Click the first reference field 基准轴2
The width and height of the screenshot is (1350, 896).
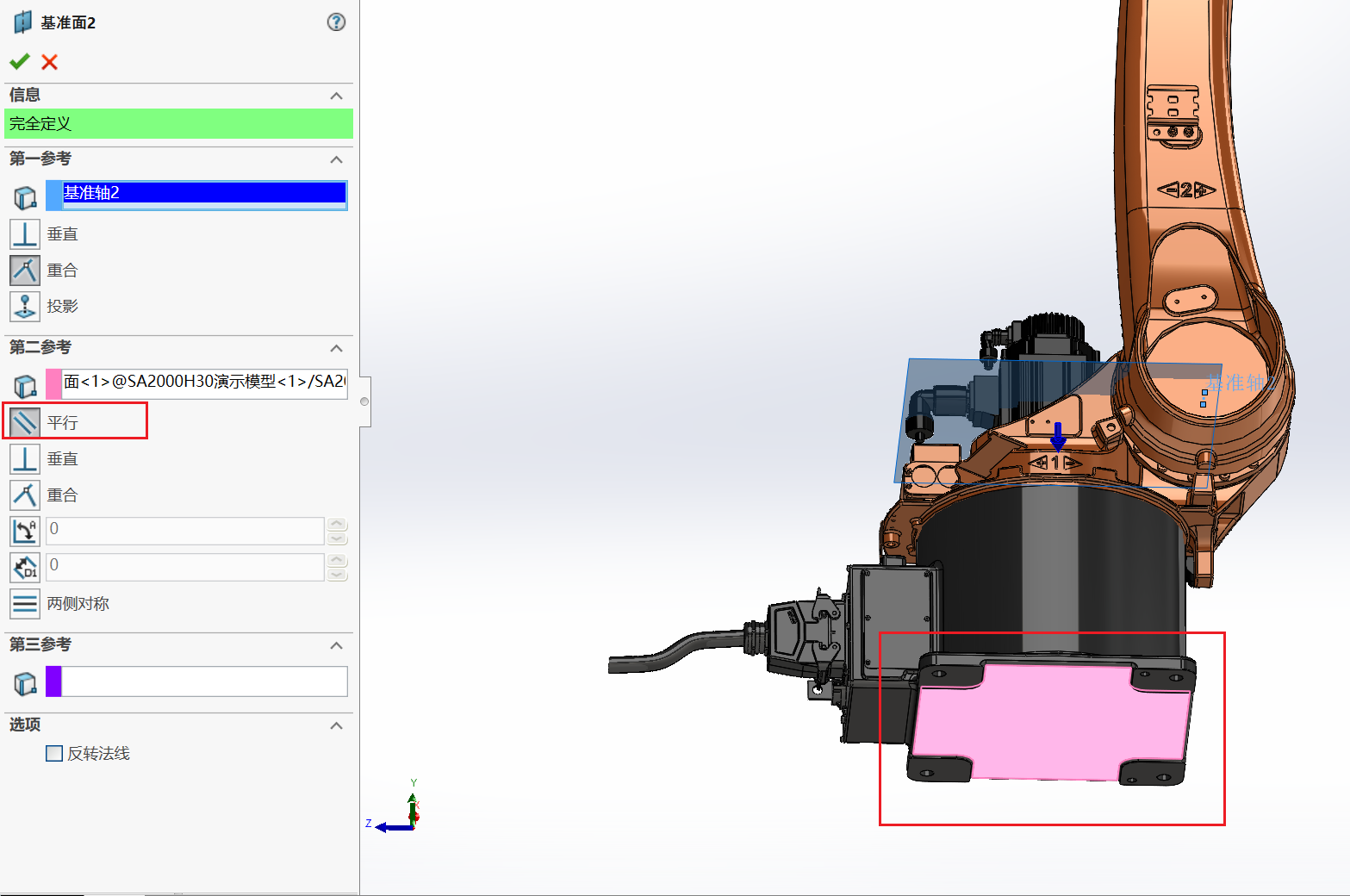(204, 194)
